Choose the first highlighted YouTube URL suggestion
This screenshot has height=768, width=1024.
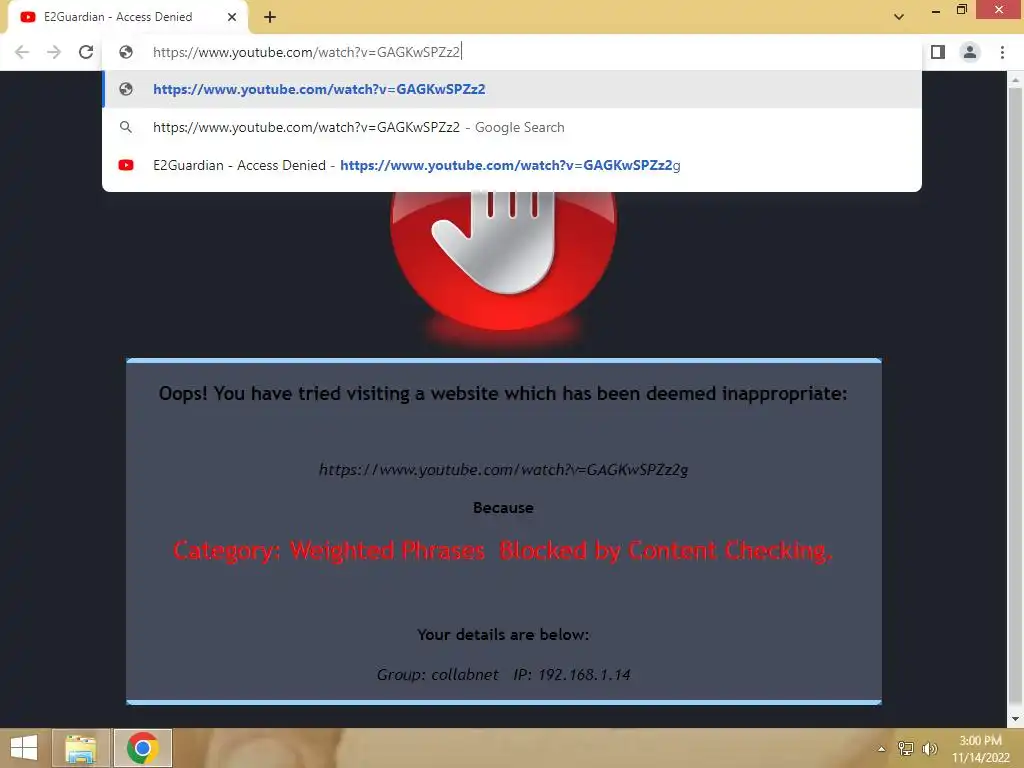click(512, 89)
